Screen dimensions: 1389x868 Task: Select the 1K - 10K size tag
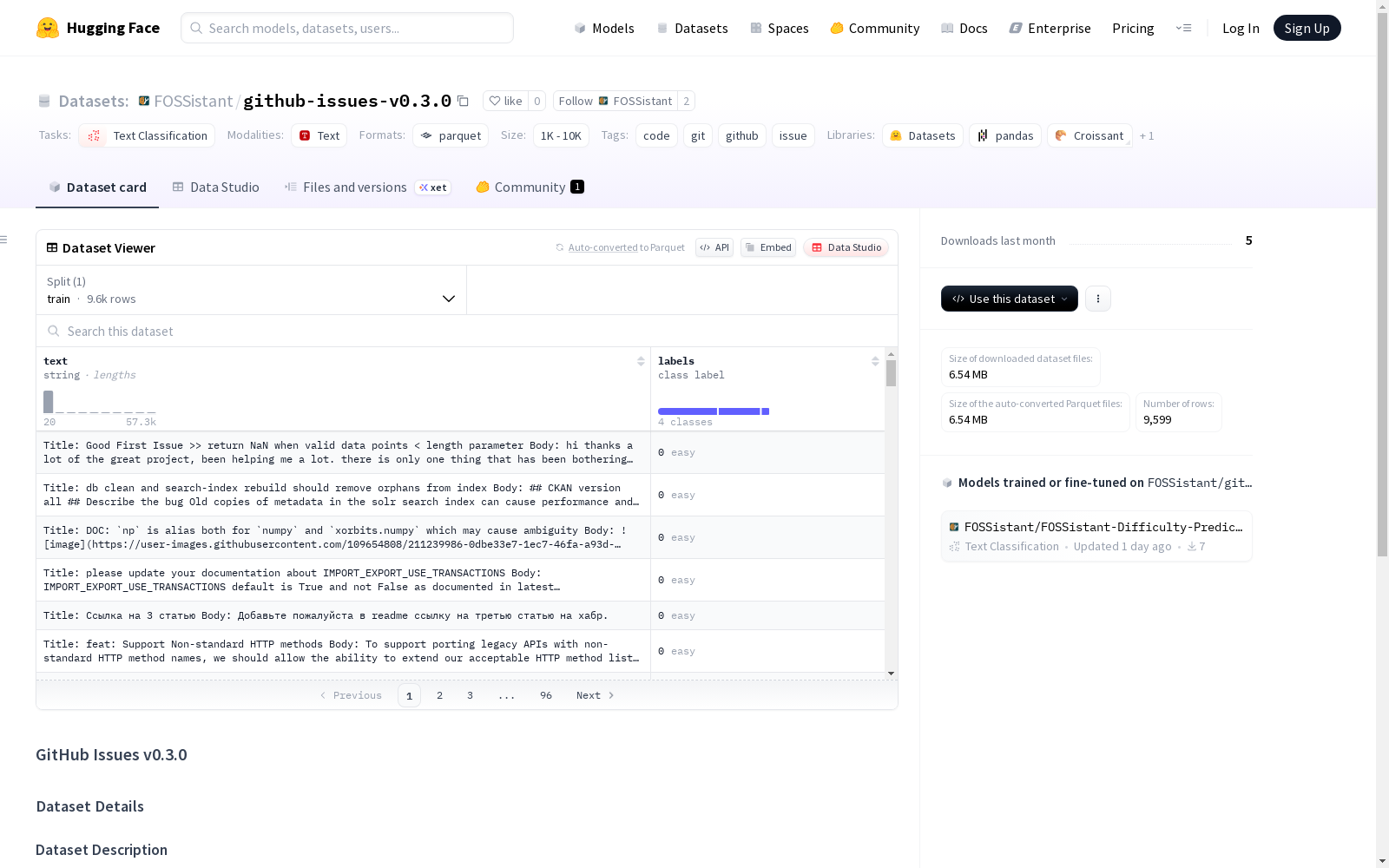[561, 135]
